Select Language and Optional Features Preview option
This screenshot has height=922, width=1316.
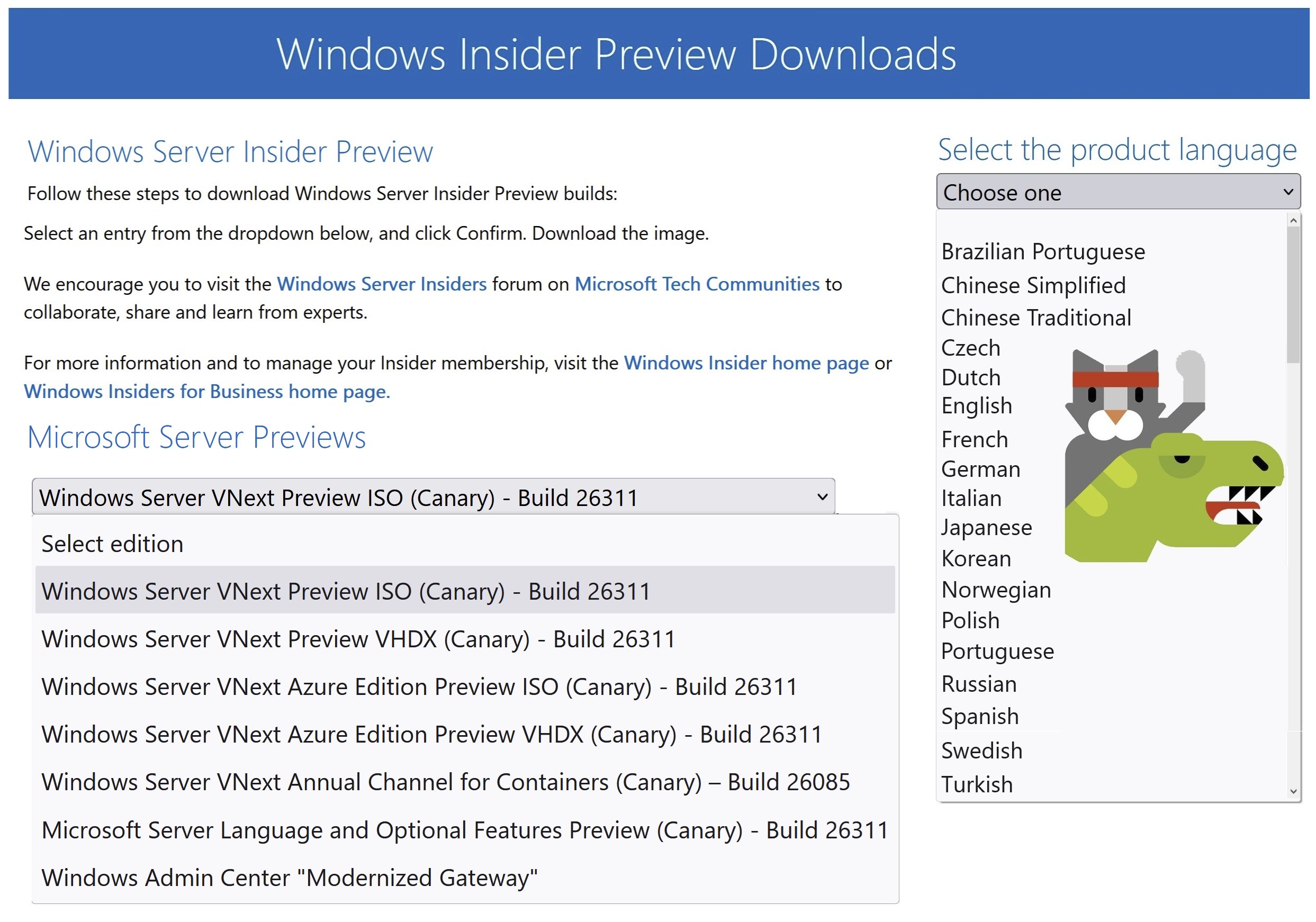point(464,830)
